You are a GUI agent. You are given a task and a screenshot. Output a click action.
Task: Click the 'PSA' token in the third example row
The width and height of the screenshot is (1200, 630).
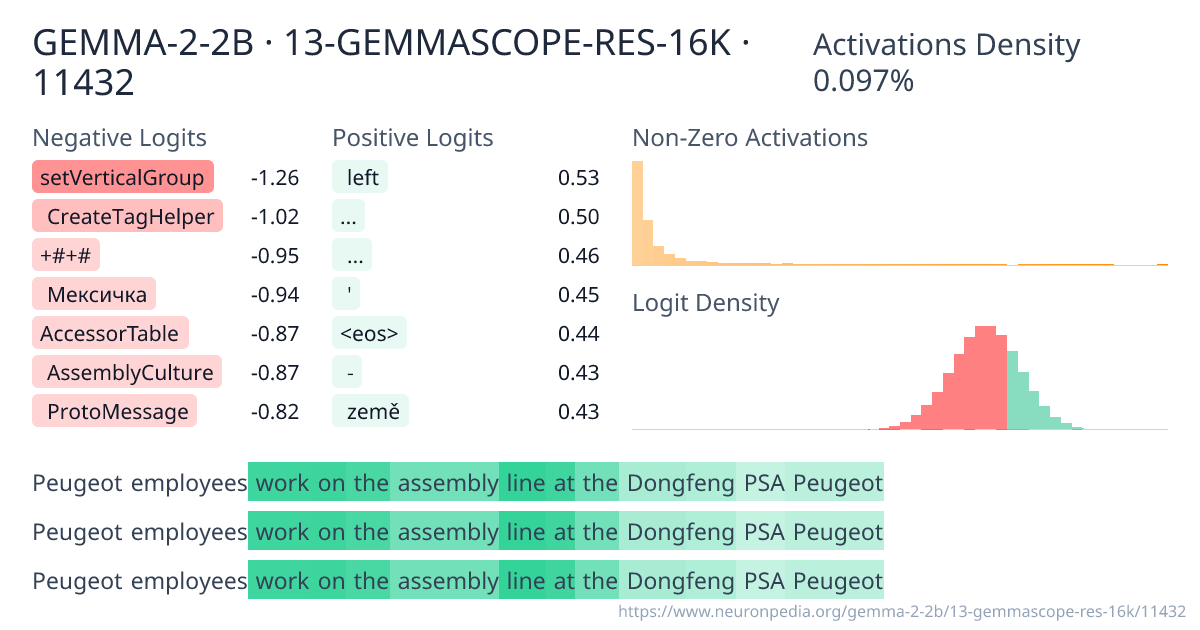[x=761, y=581]
